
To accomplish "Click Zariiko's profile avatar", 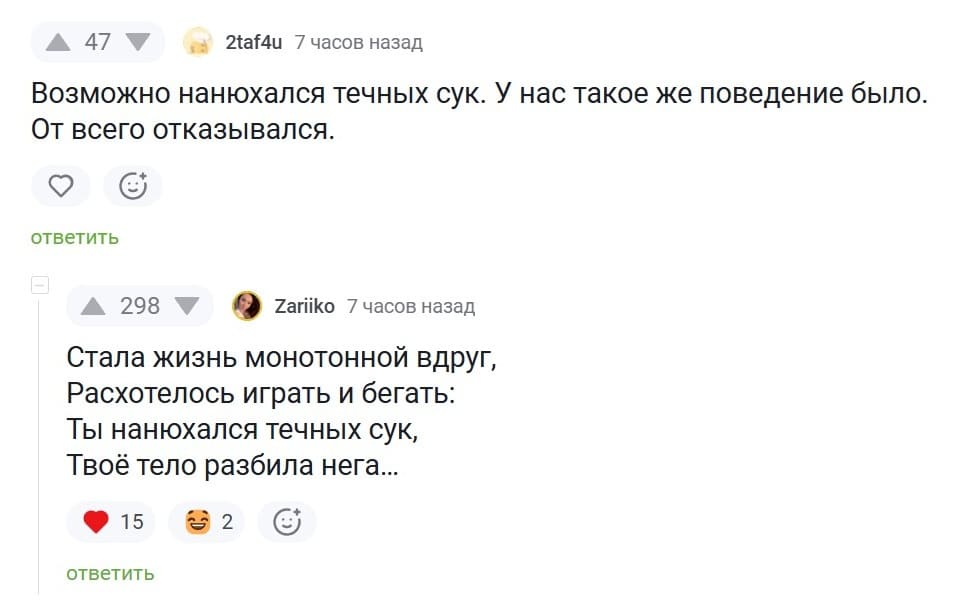I will (x=245, y=306).
